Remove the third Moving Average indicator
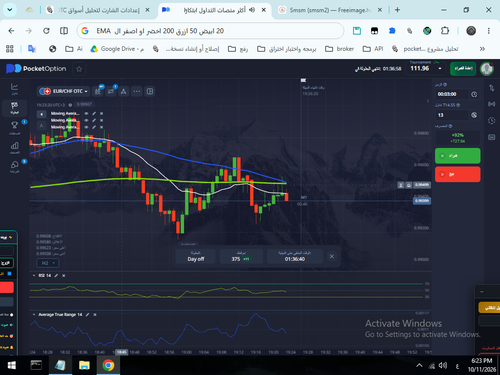The width and height of the screenshot is (500, 375). coord(102,127)
